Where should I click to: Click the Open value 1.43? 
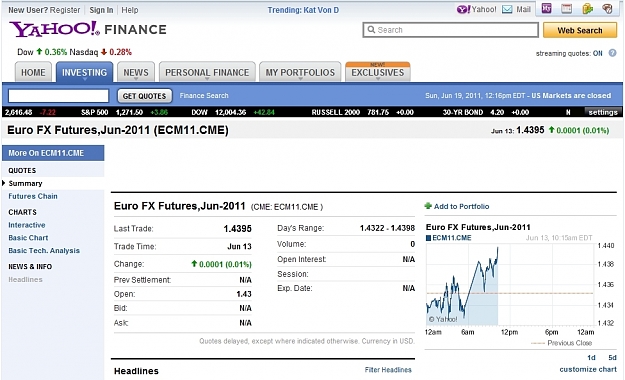pyautogui.click(x=244, y=294)
